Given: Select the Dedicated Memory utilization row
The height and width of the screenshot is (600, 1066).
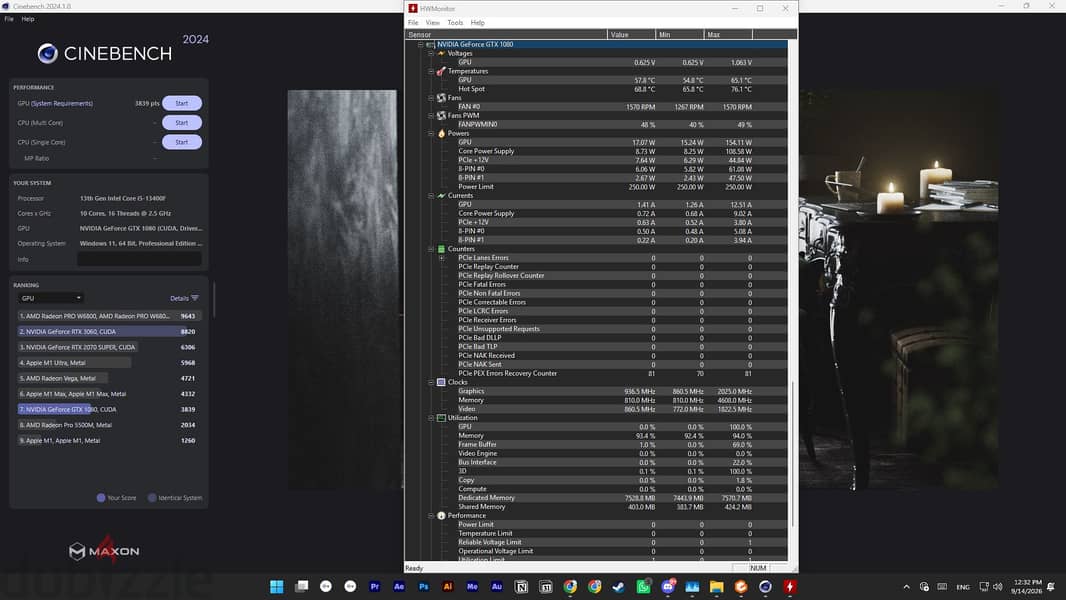Looking at the screenshot, I should coord(596,498).
